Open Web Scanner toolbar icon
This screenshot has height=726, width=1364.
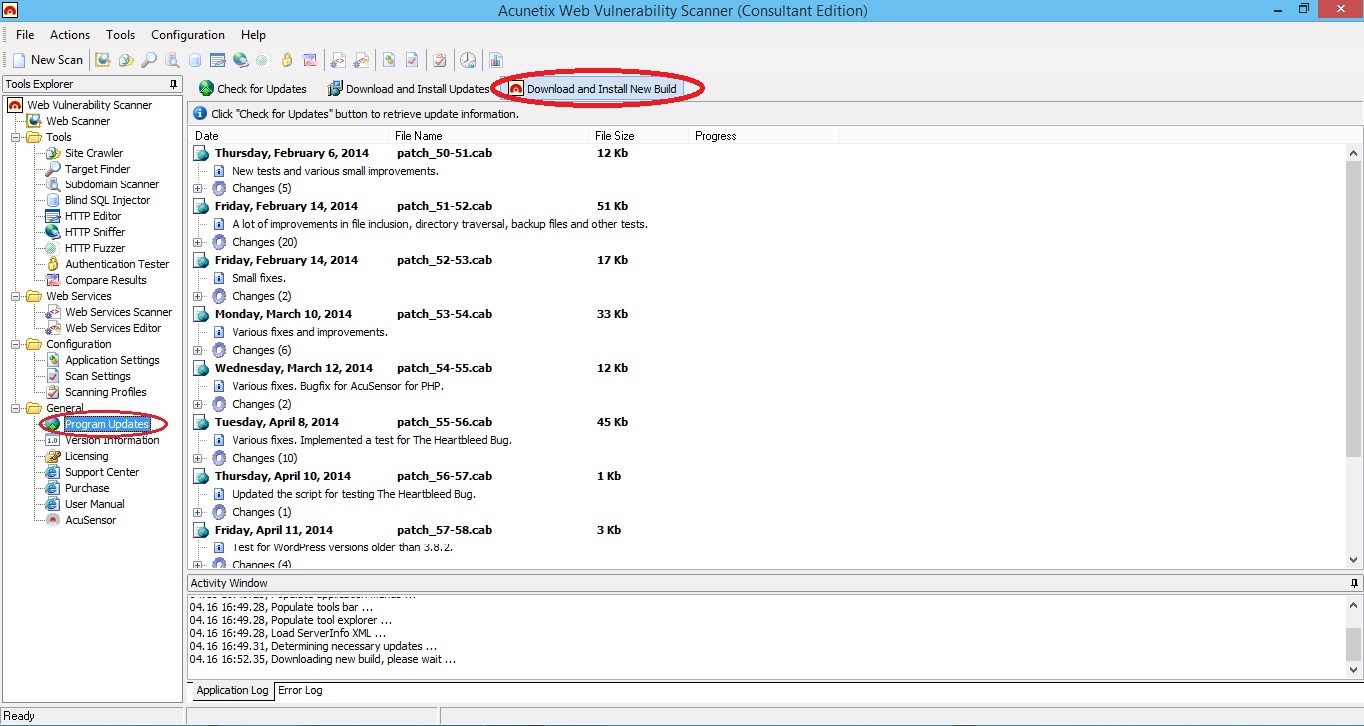click(x=102, y=60)
